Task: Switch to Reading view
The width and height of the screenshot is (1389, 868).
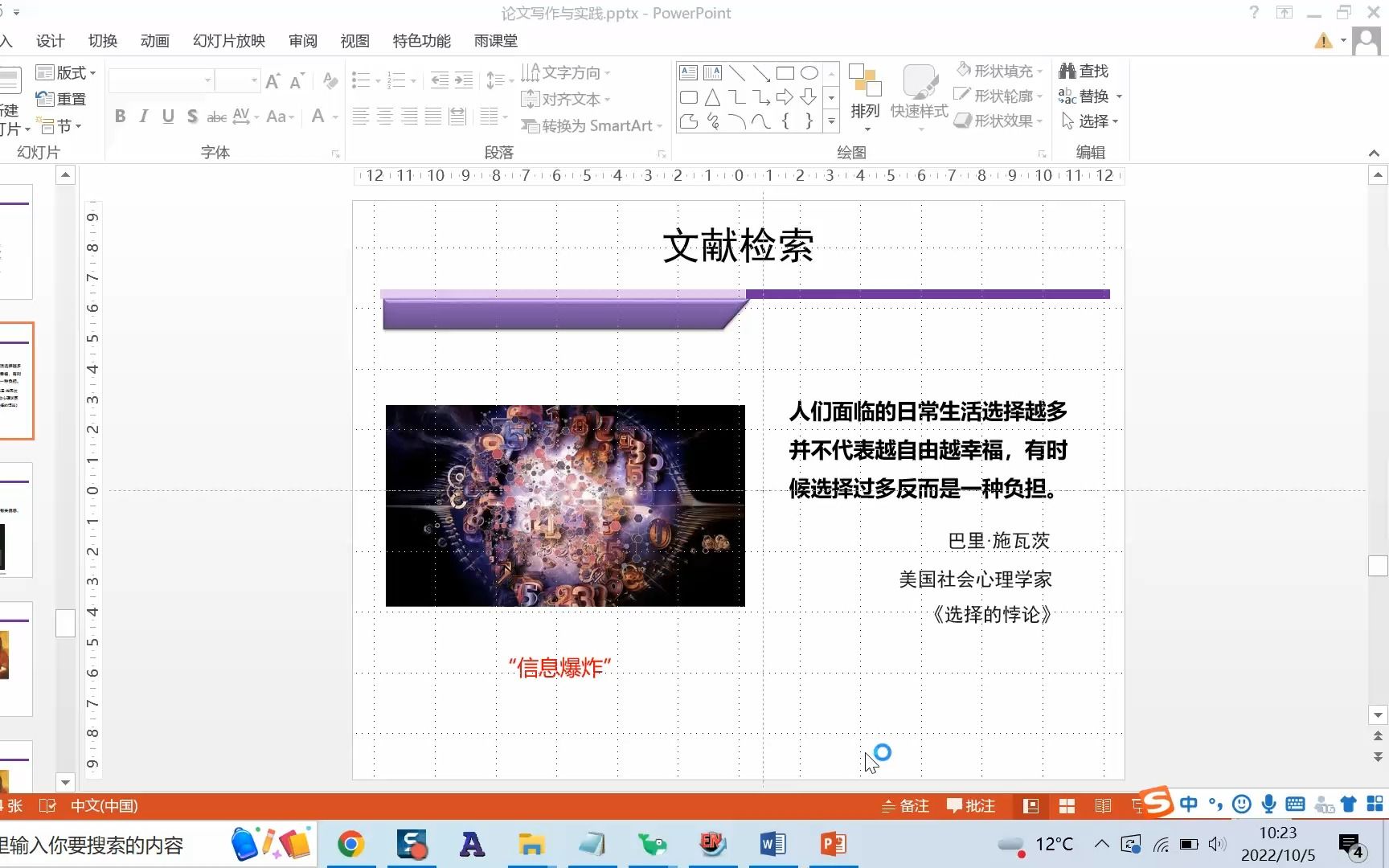Action: point(1104,805)
